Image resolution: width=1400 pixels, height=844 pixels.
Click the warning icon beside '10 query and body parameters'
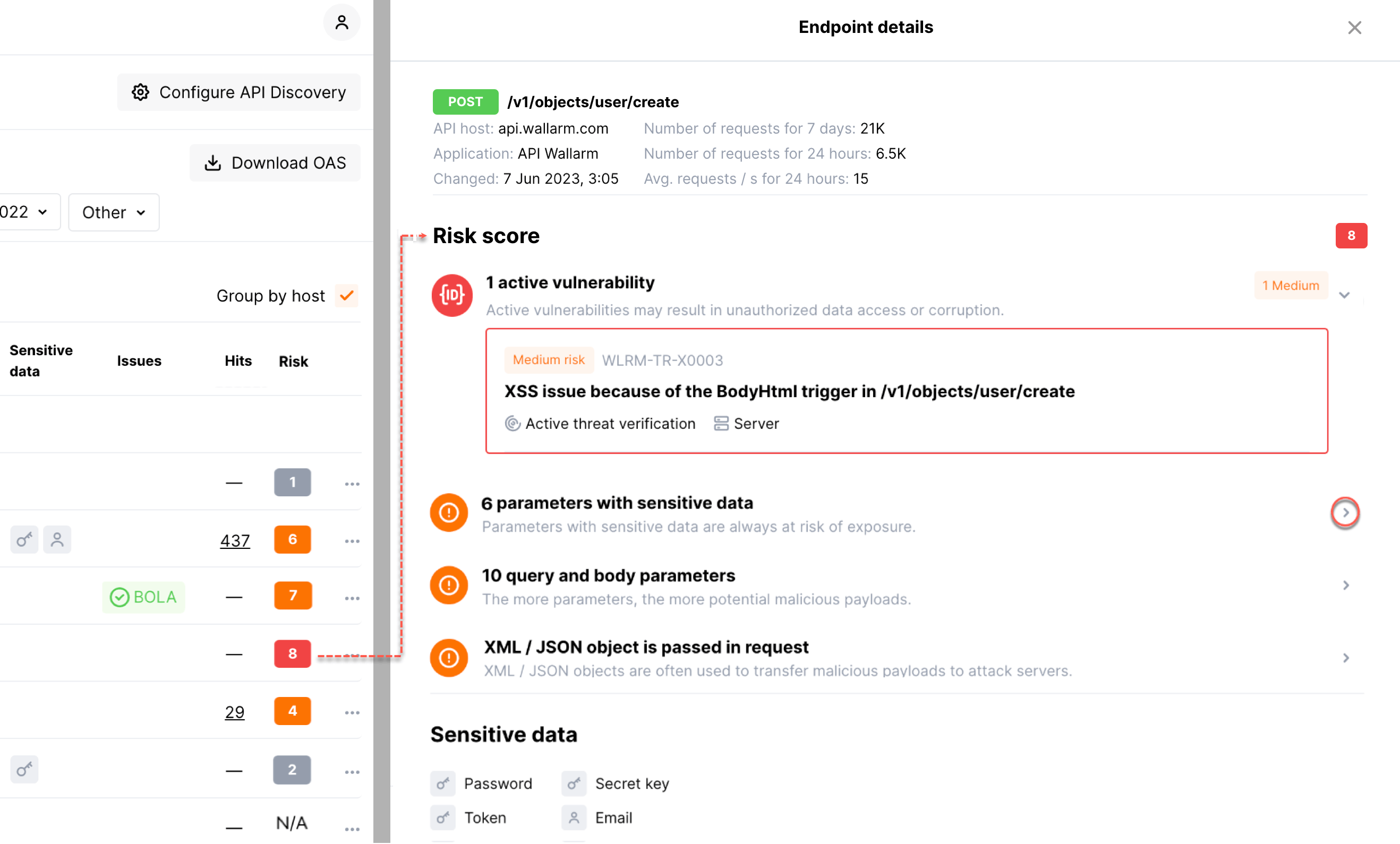pos(448,585)
